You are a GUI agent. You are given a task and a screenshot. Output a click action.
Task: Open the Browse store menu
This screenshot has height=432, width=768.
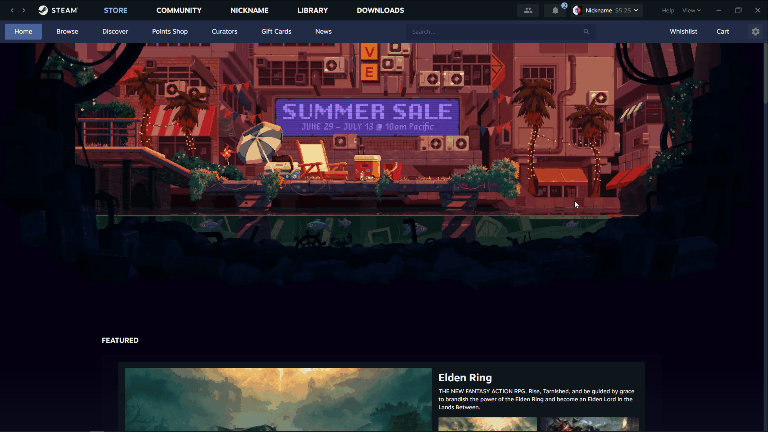[67, 31]
